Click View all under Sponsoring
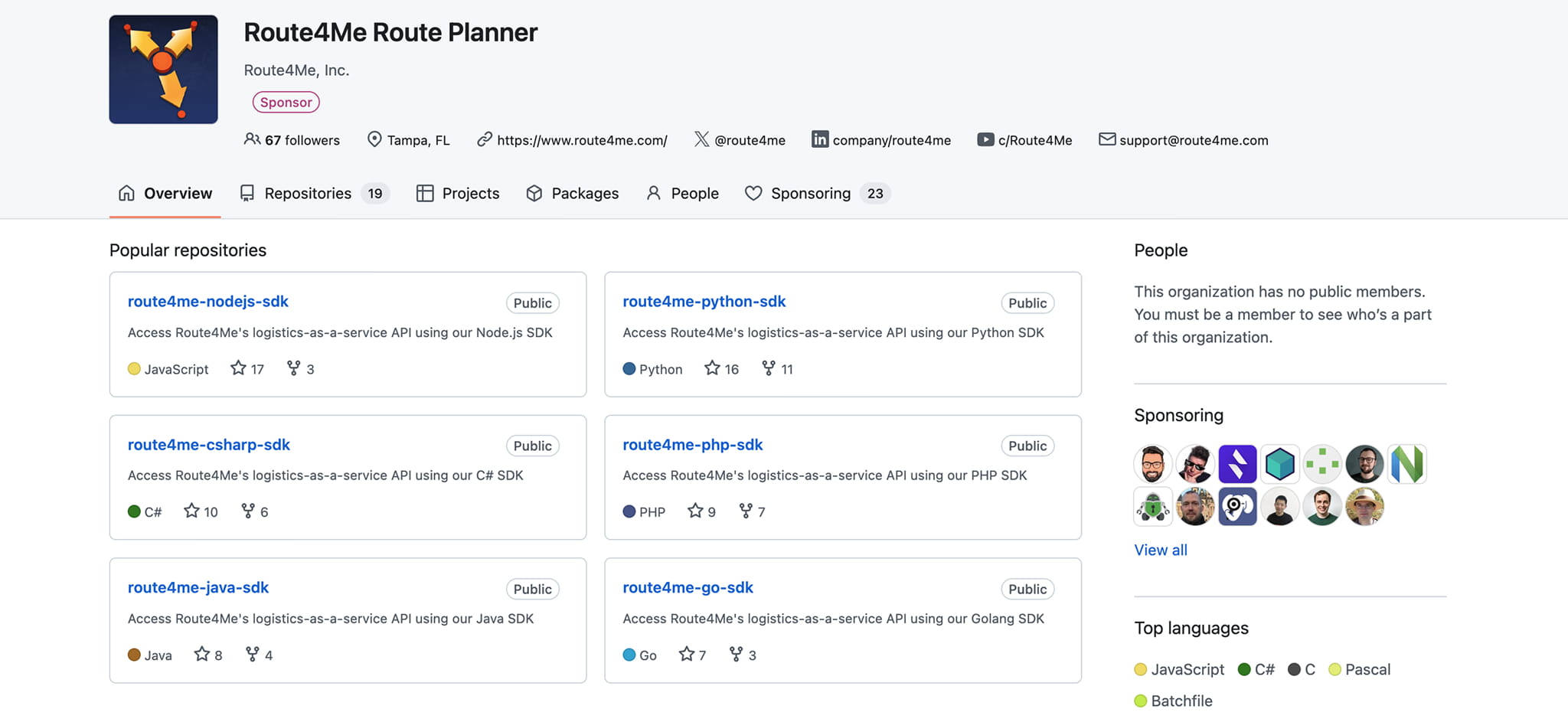1568x722 pixels. point(1161,550)
